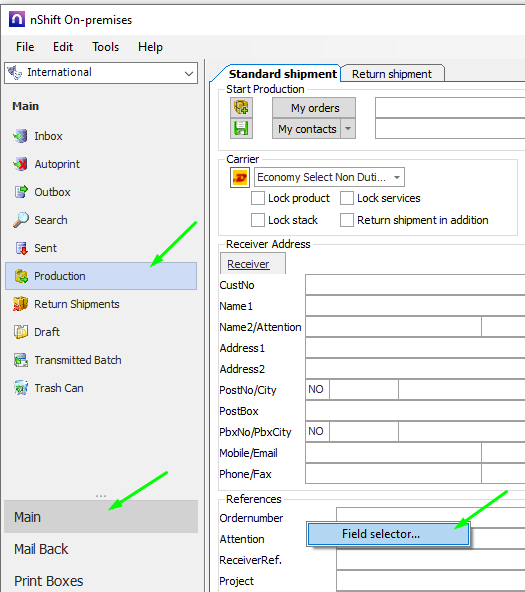Click the Search magnifier icon
The width and height of the screenshot is (525, 592).
21,220
